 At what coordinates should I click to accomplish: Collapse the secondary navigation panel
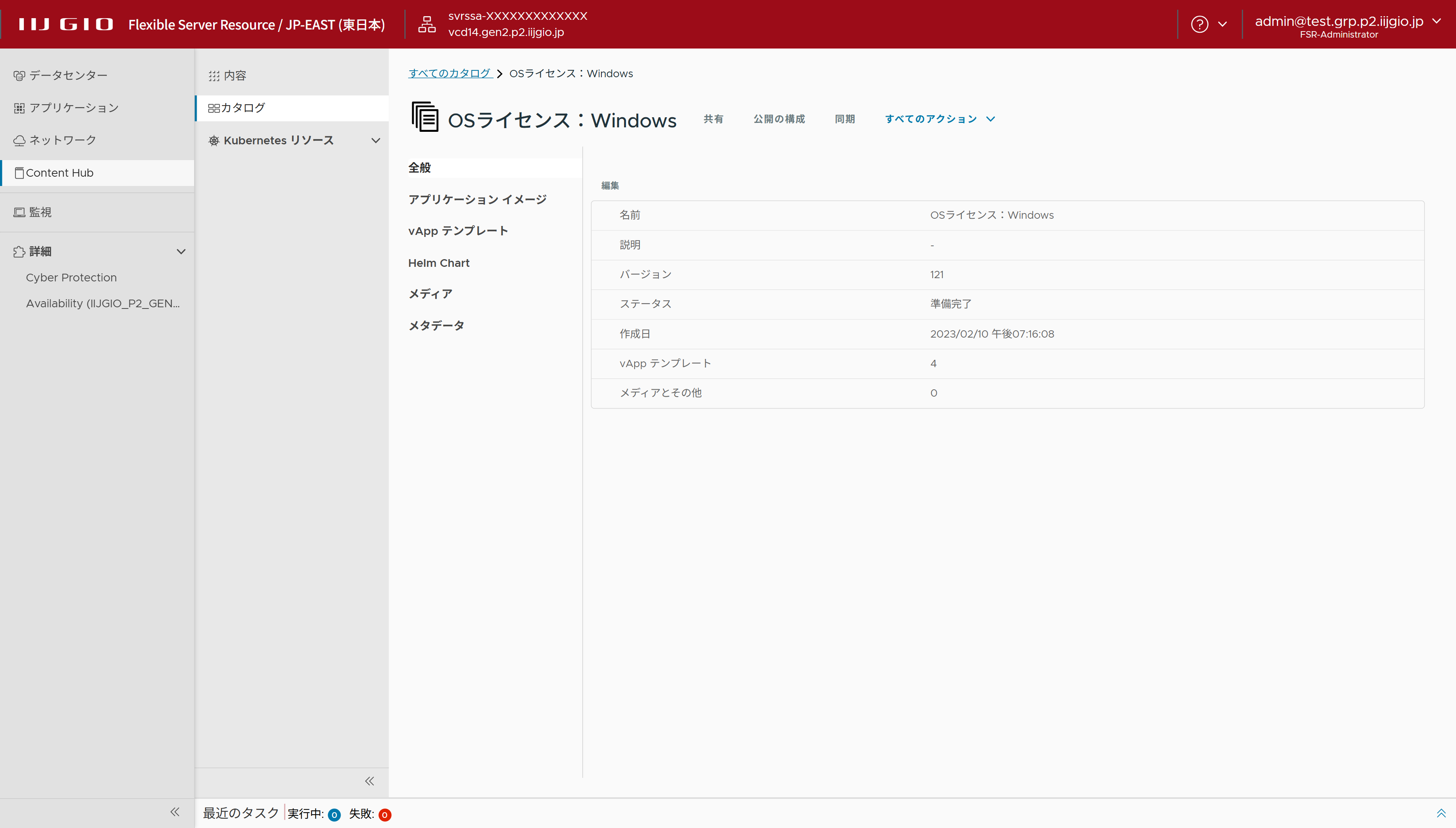tap(370, 781)
